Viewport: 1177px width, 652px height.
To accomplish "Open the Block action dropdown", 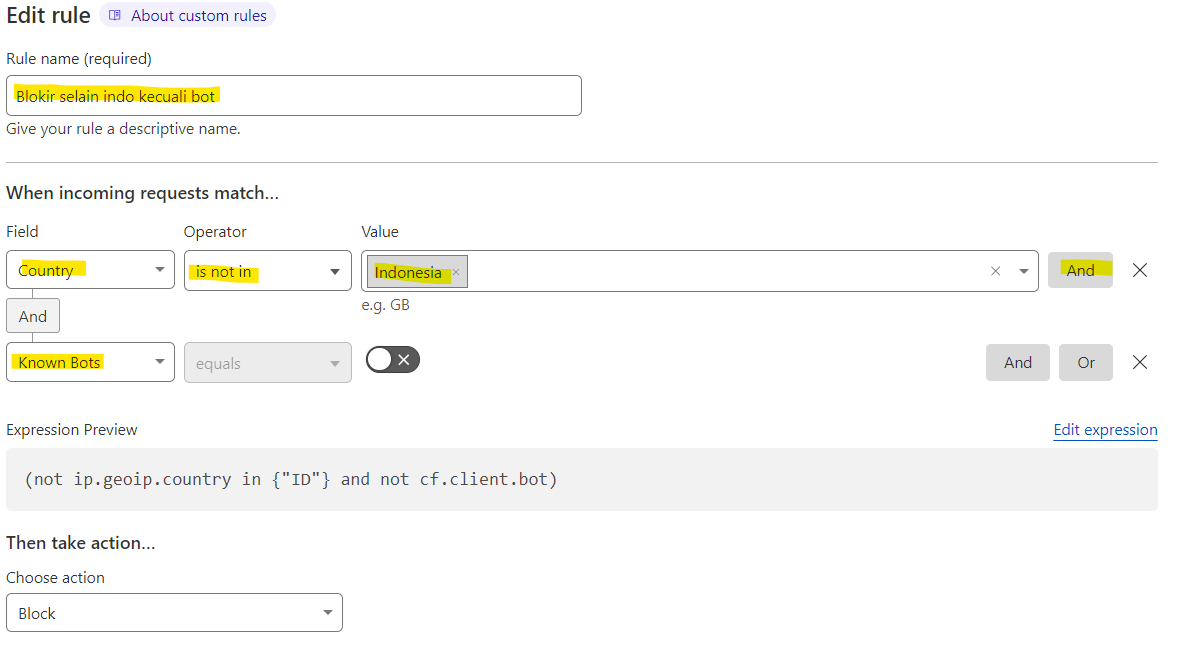I will (174, 613).
